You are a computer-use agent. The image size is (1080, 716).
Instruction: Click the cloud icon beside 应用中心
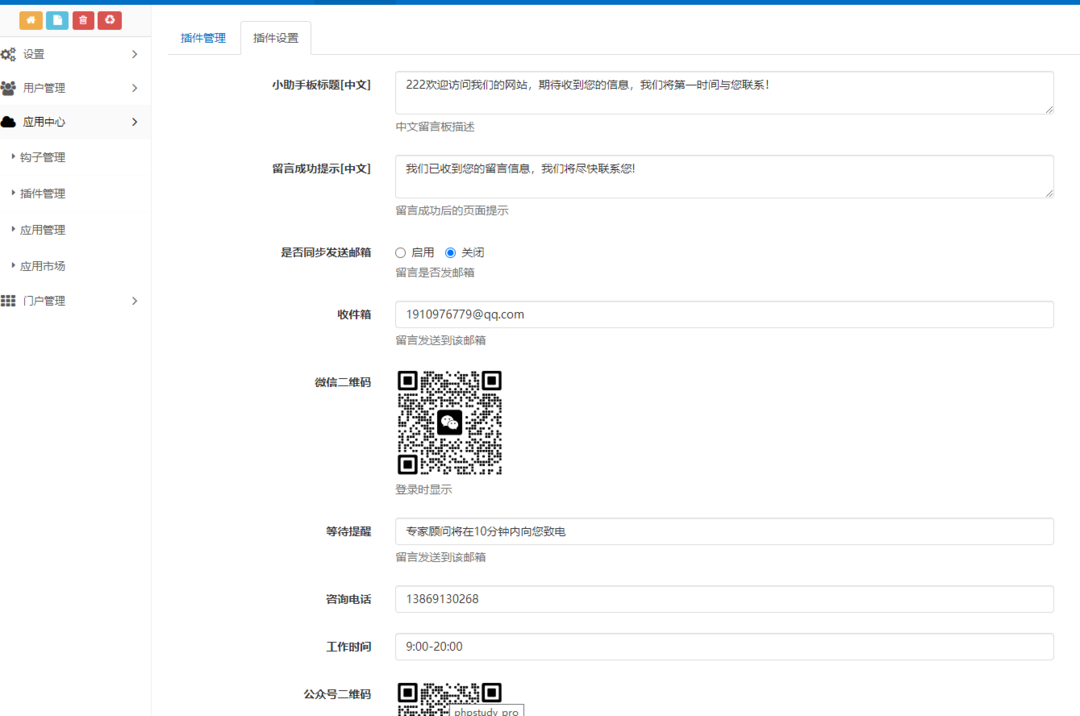point(8,122)
